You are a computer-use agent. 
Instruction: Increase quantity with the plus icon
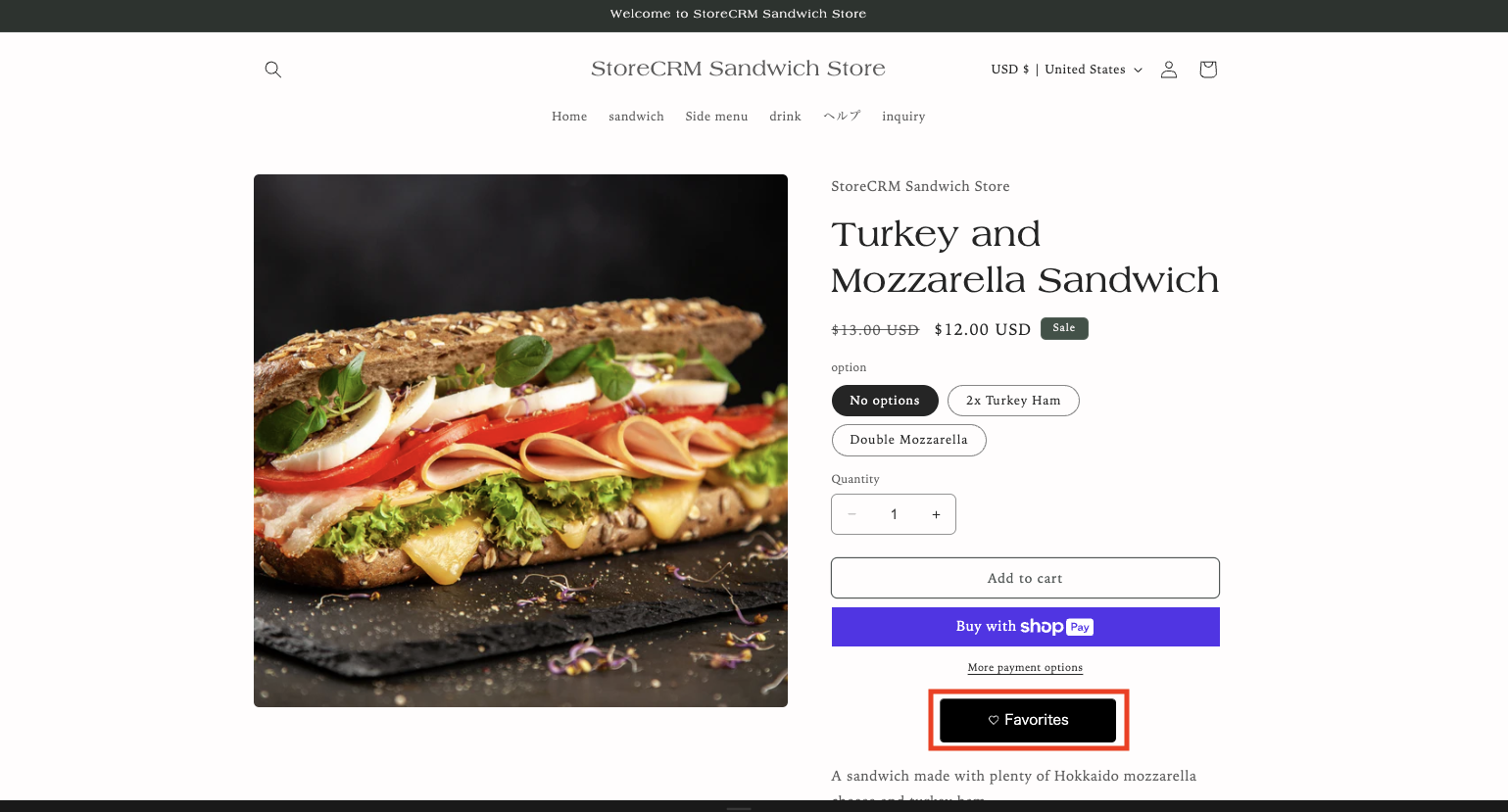click(936, 514)
